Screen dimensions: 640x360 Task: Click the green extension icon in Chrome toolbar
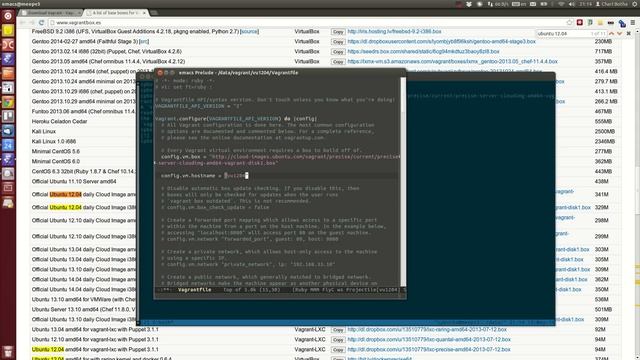590,22
